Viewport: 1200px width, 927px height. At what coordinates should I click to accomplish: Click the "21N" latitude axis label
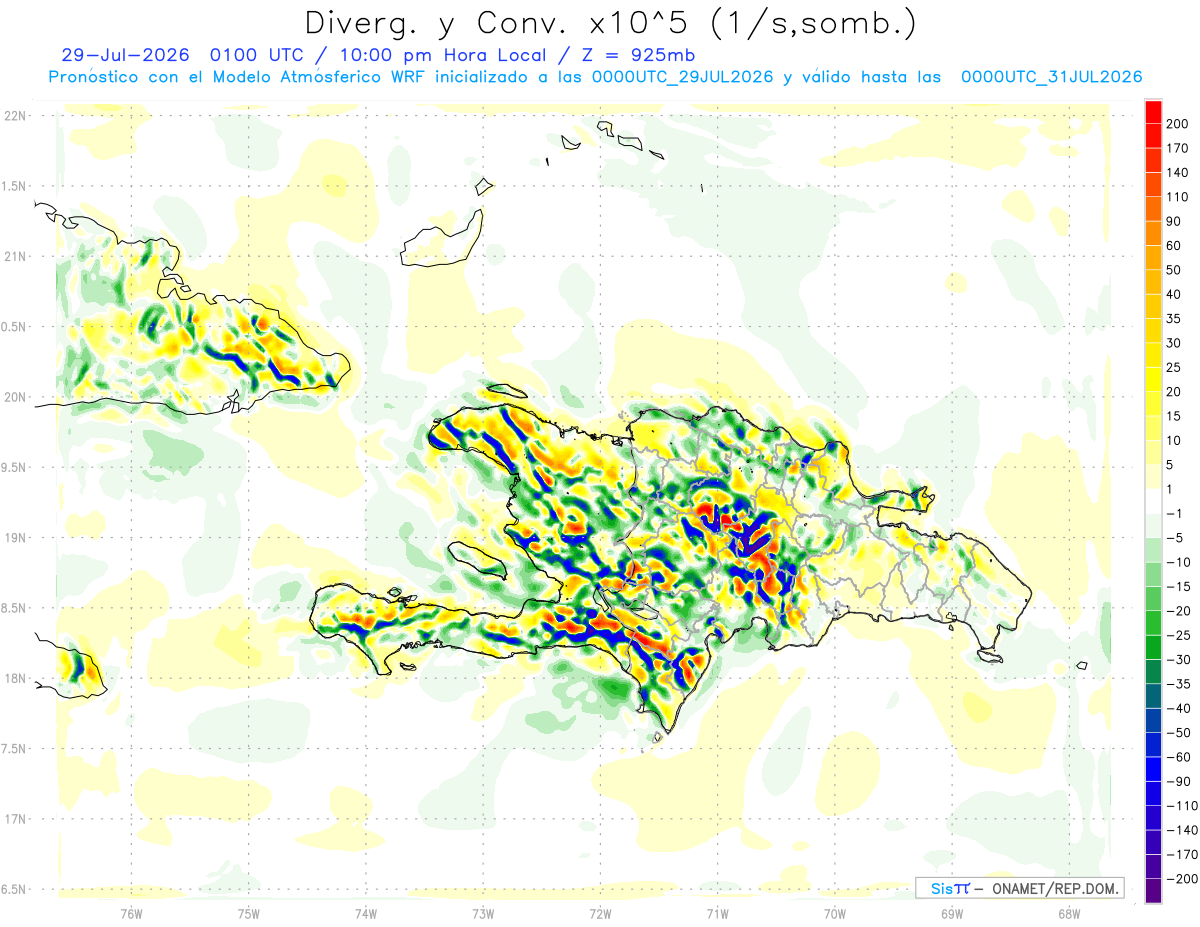15,256
